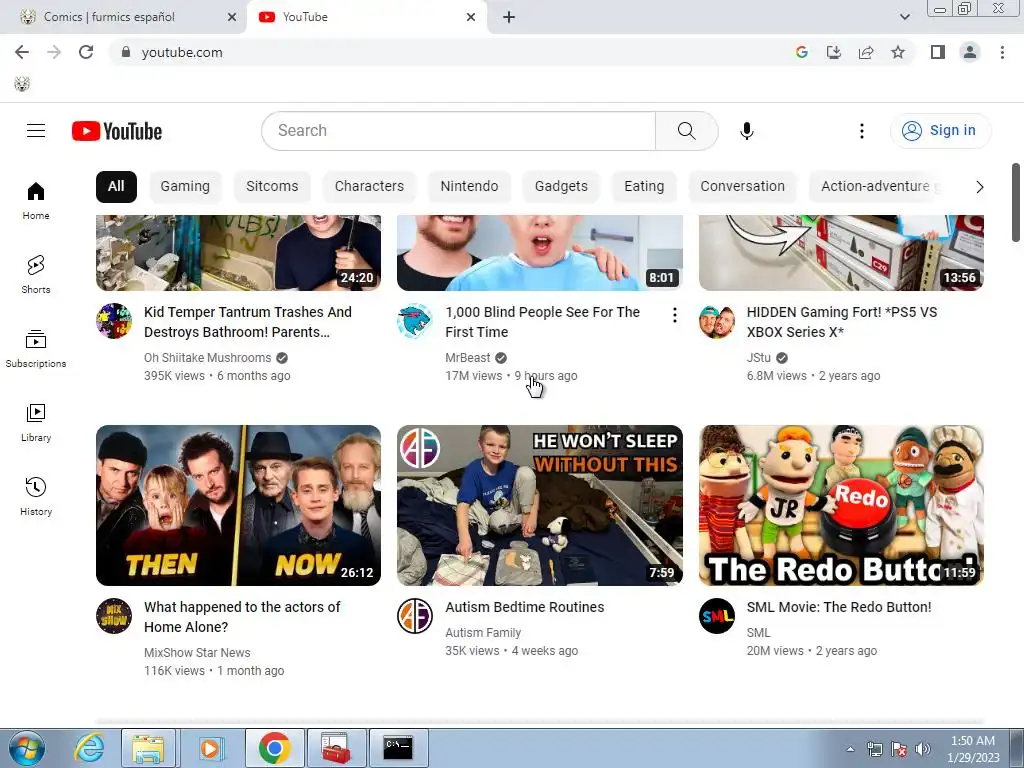Viewport: 1024px width, 768px height.
Task: Open Shorts from sidebar
Action: click(36, 274)
